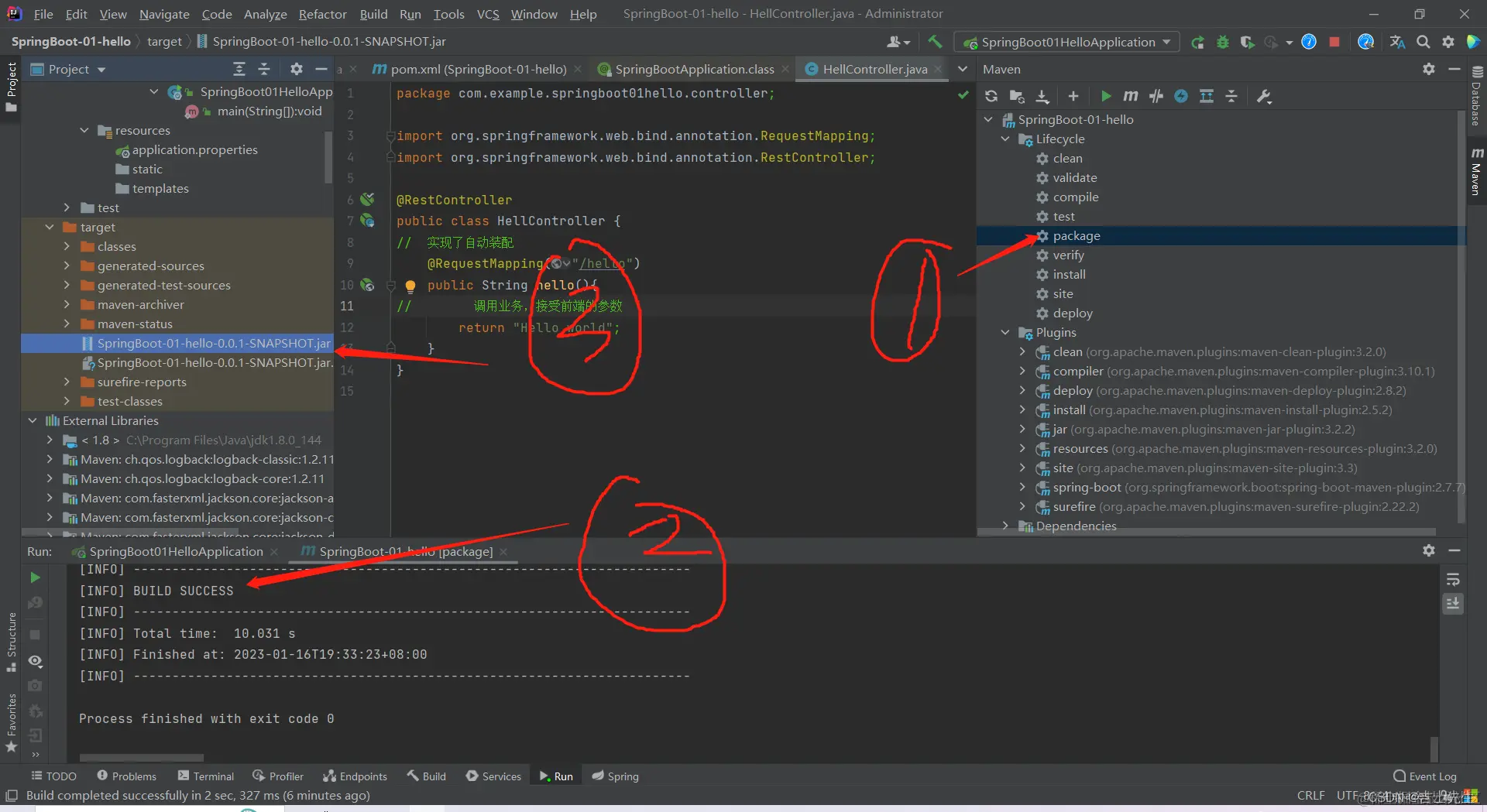Start debugging with the green bug icon
The image size is (1487, 812).
pyautogui.click(x=1222, y=42)
